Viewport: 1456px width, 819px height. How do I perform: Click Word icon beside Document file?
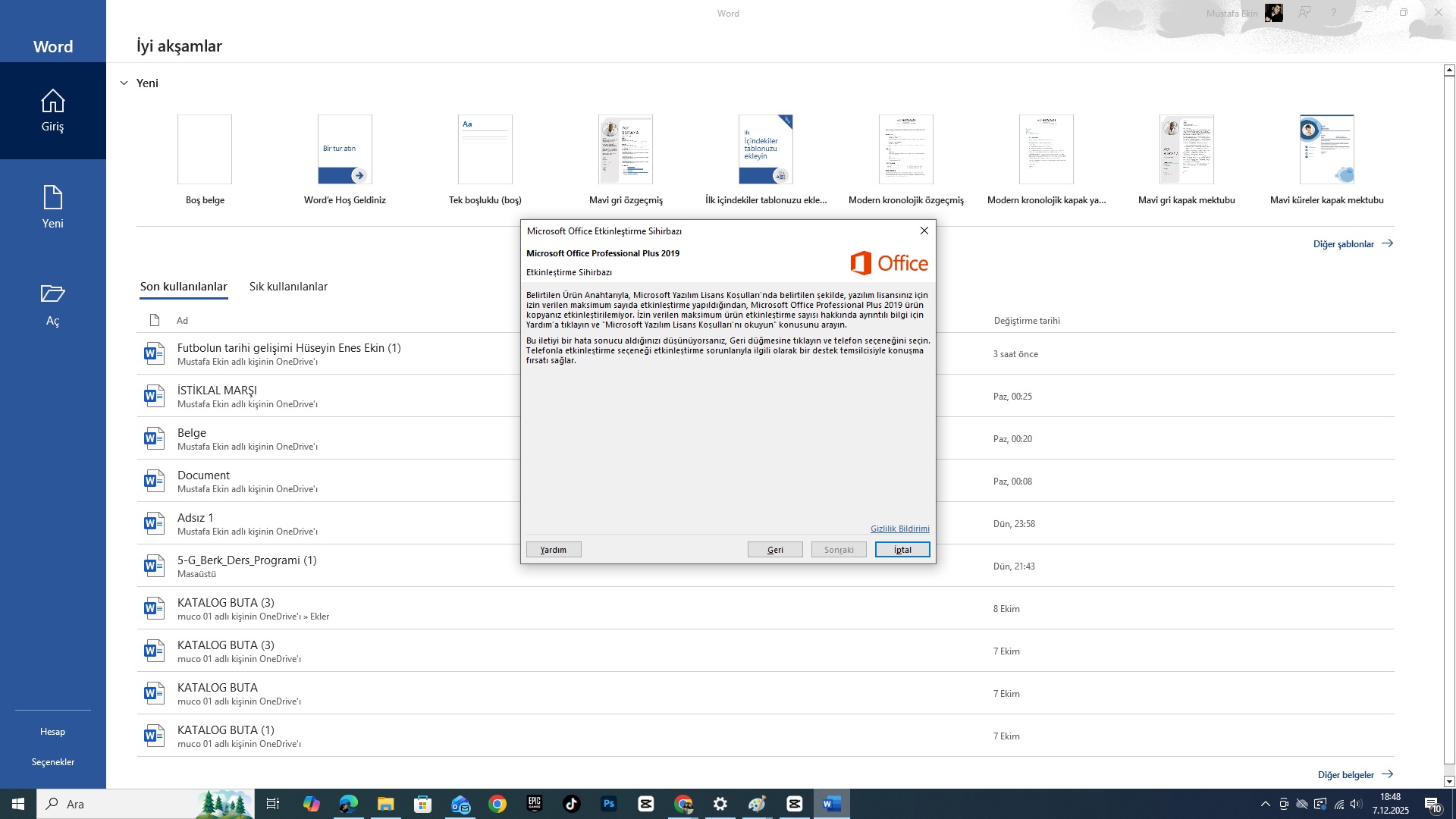coord(154,481)
